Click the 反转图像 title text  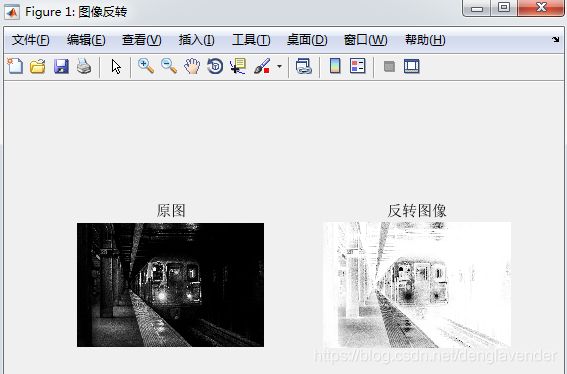point(417,211)
